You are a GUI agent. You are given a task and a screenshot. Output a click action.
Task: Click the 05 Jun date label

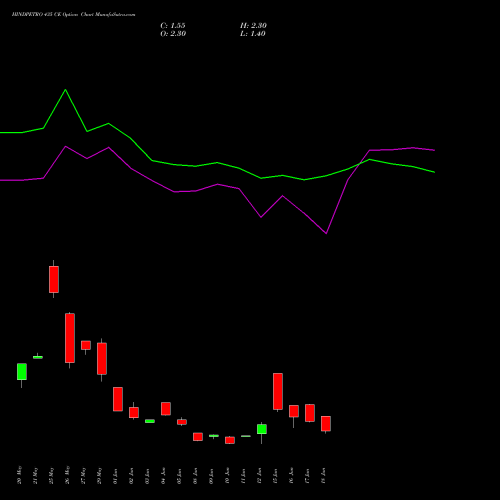[x=179, y=476]
